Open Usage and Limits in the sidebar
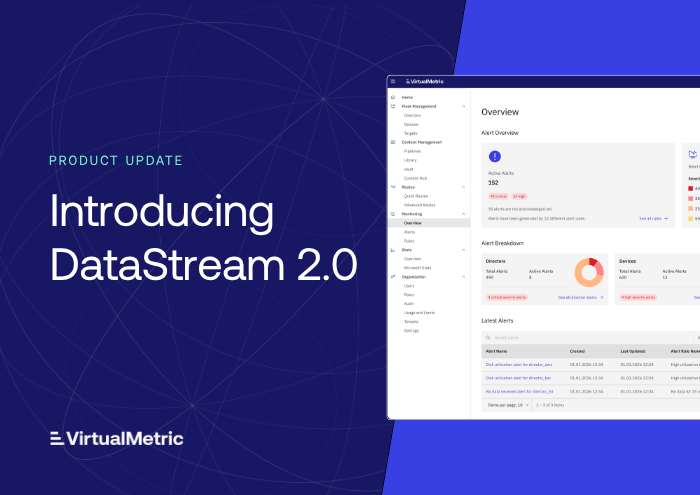This screenshot has height=495, width=700. 419,312
